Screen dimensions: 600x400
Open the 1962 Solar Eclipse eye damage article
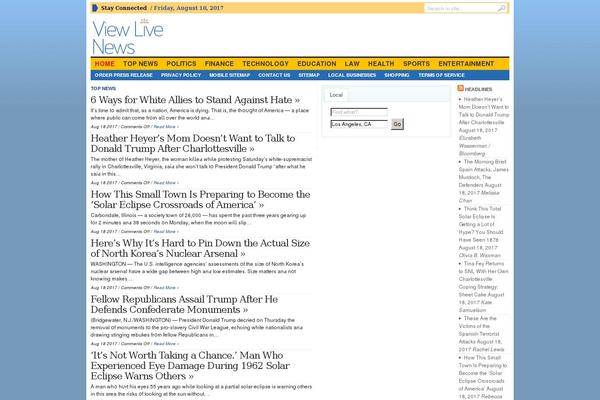190,366
